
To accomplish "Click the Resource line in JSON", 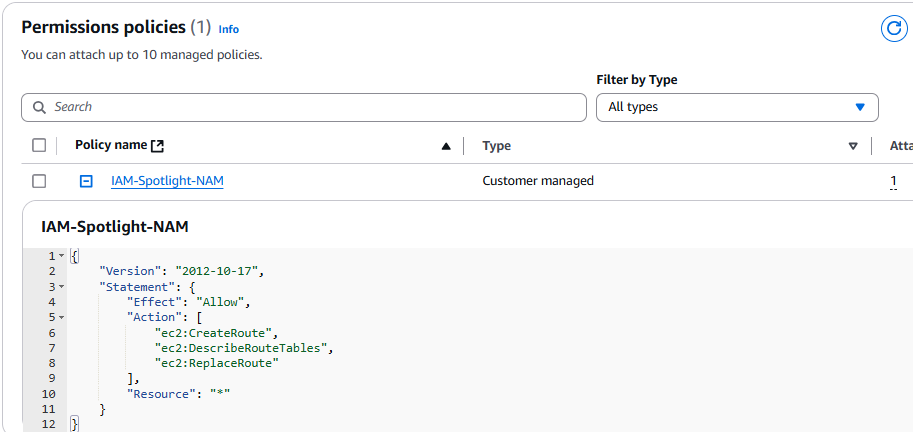I will [178, 394].
